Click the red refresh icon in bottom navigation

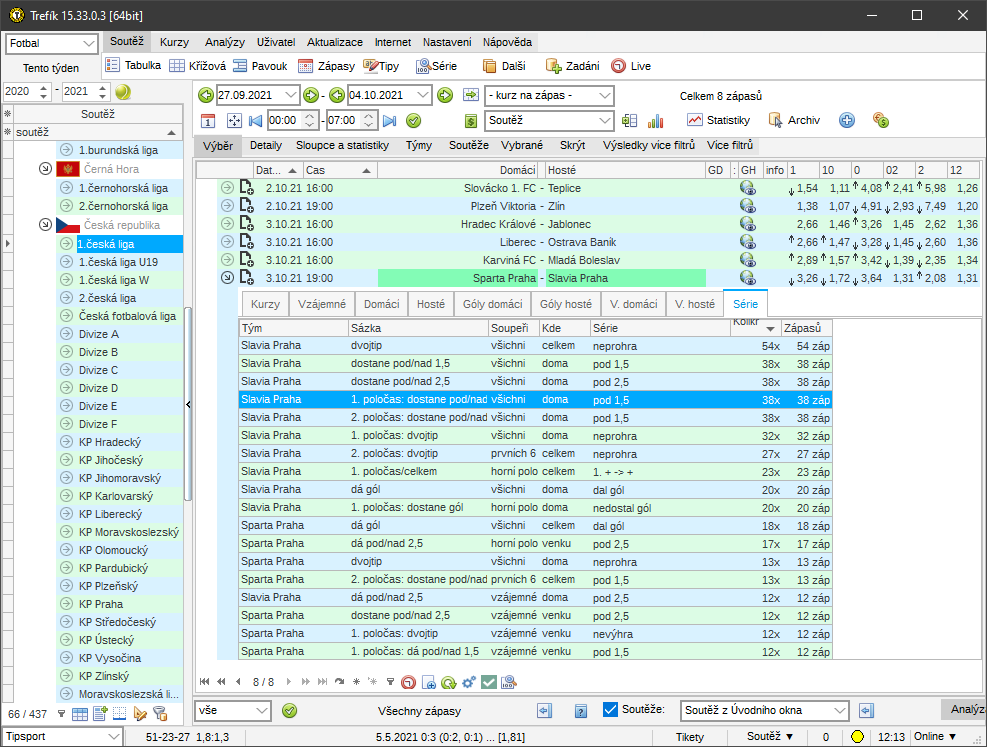point(409,682)
